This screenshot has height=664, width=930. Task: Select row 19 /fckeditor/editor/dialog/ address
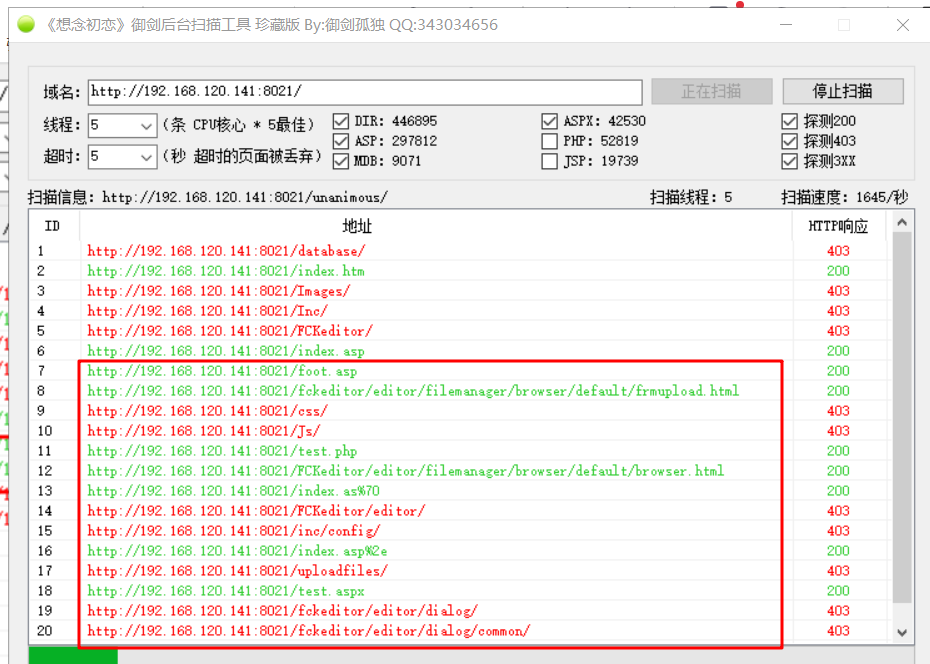tap(282, 611)
